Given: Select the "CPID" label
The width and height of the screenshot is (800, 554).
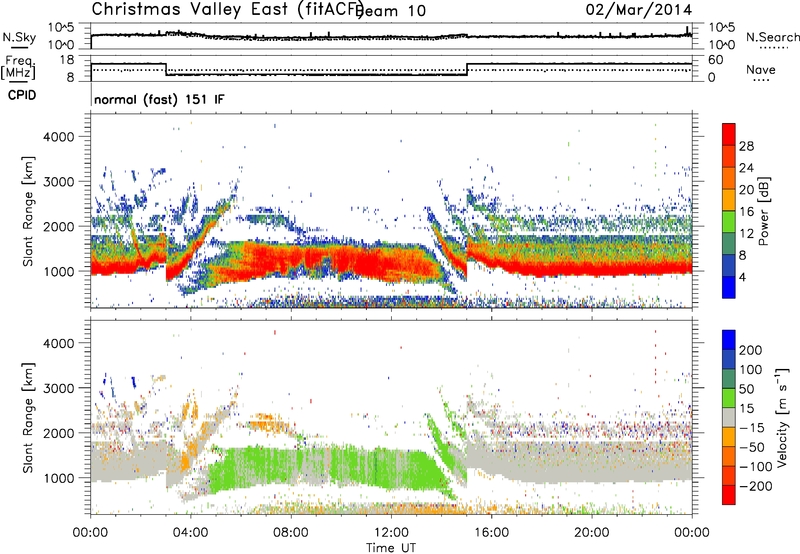Looking at the screenshot, I should tap(22, 95).
